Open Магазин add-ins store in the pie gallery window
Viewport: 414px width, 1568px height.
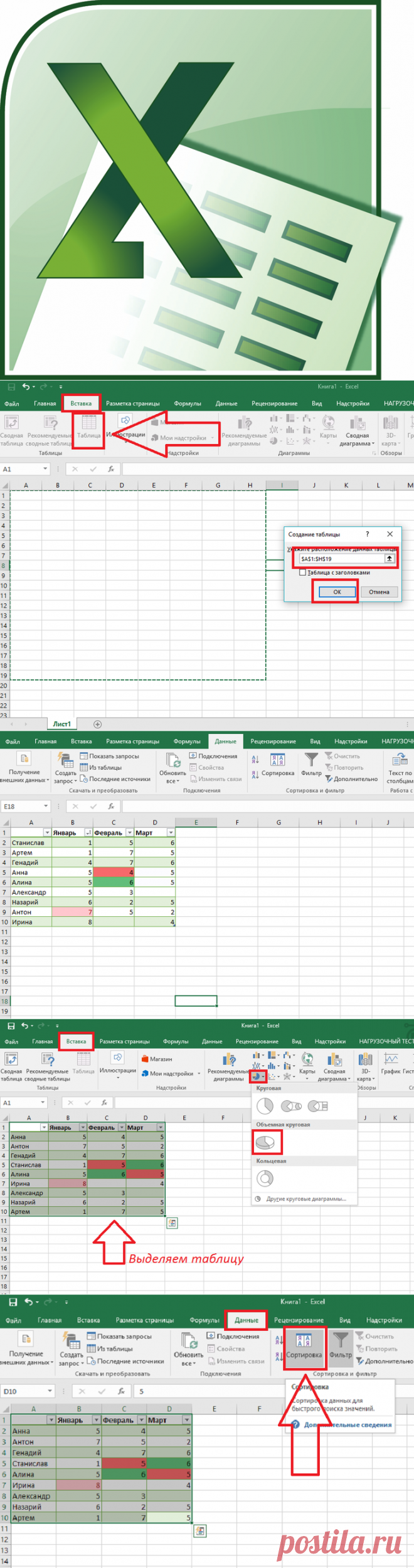point(156,1058)
